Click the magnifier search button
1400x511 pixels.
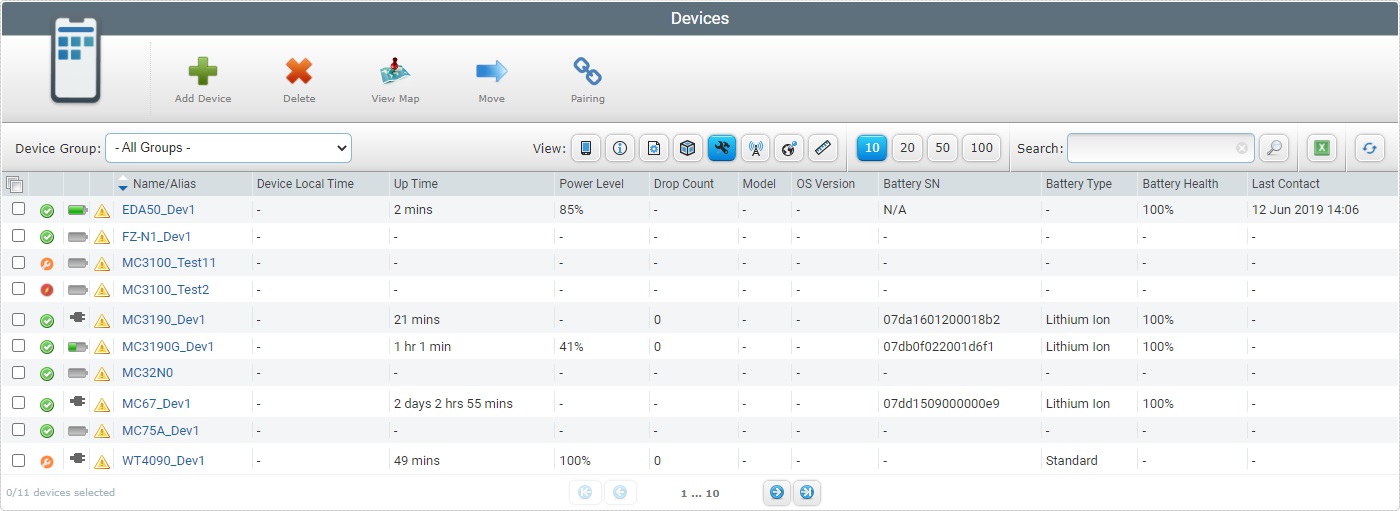coord(1274,148)
